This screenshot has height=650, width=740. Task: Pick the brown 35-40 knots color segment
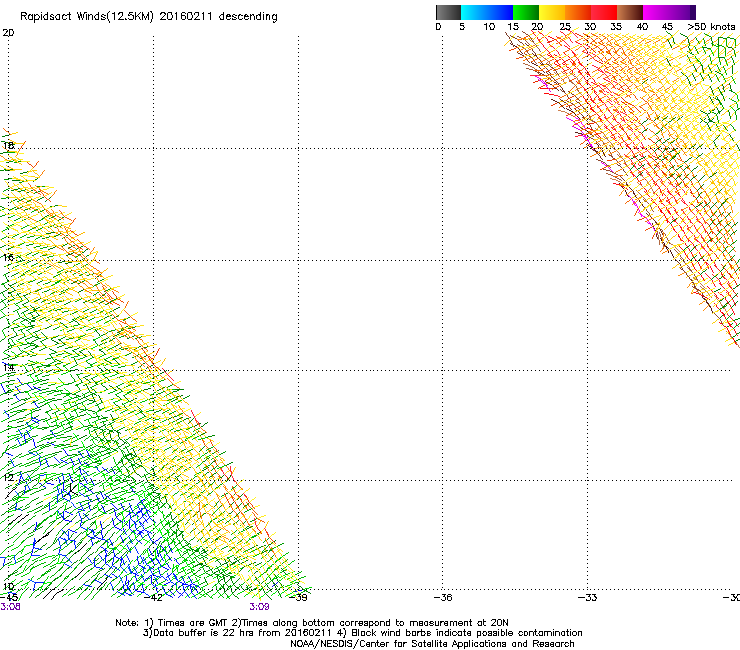point(630,12)
